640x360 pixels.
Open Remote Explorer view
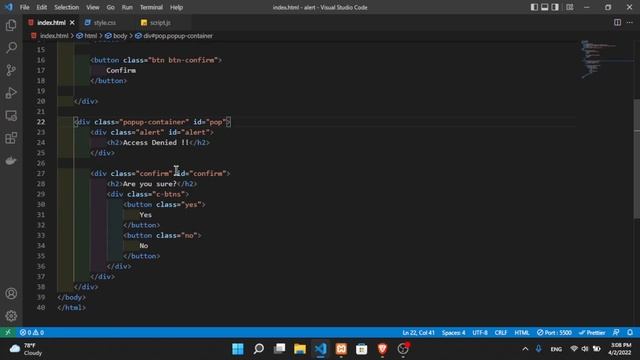(x=11, y=116)
